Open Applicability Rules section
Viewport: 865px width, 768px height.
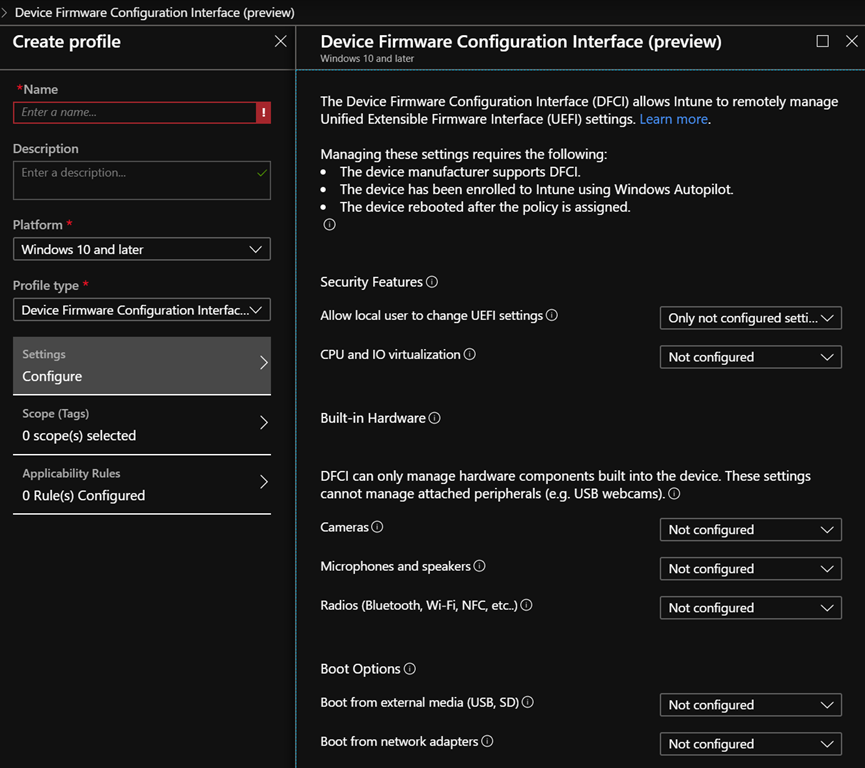coord(141,485)
